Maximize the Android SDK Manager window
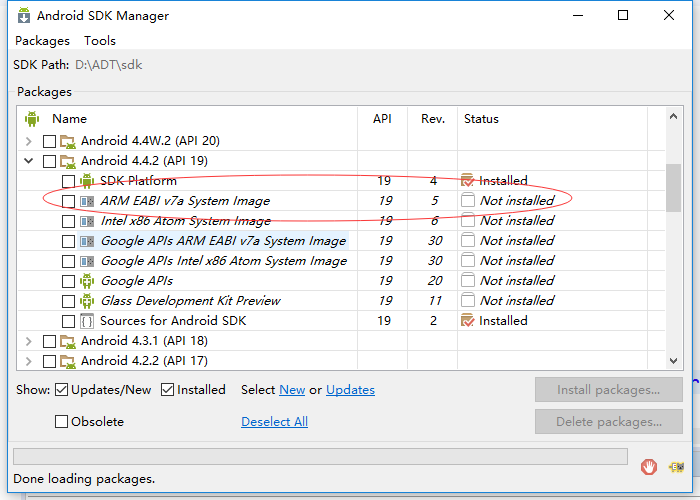 tap(623, 15)
